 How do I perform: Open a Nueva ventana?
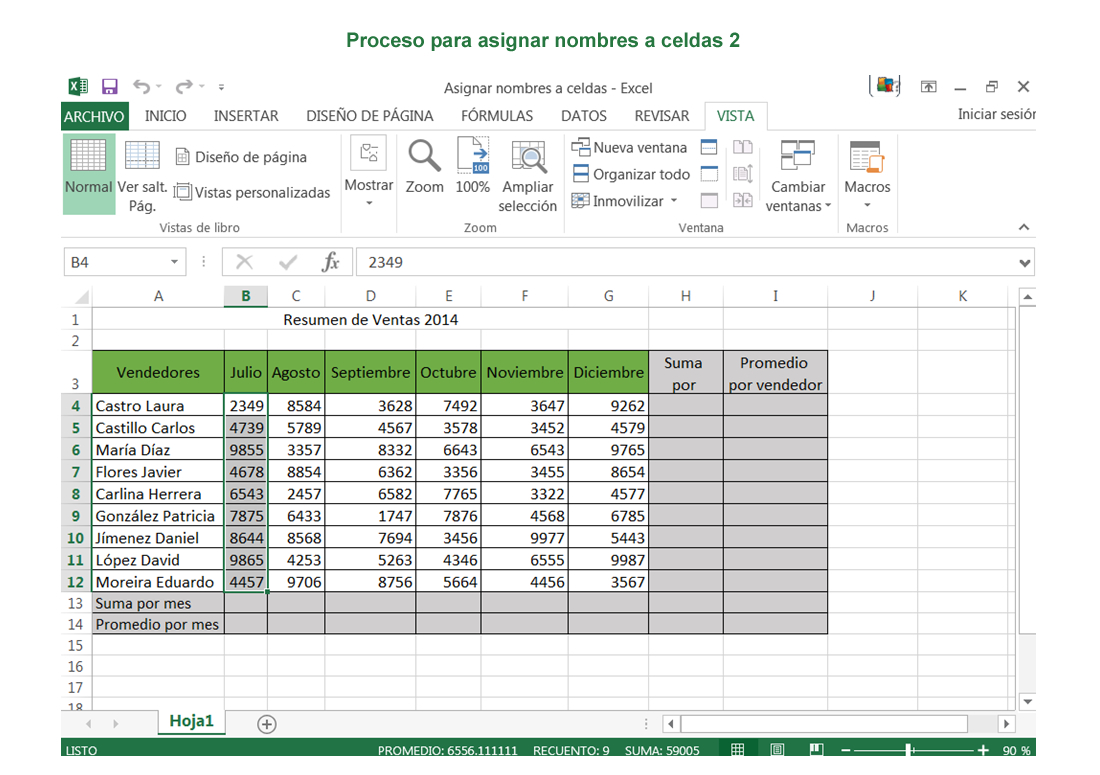pos(629,147)
